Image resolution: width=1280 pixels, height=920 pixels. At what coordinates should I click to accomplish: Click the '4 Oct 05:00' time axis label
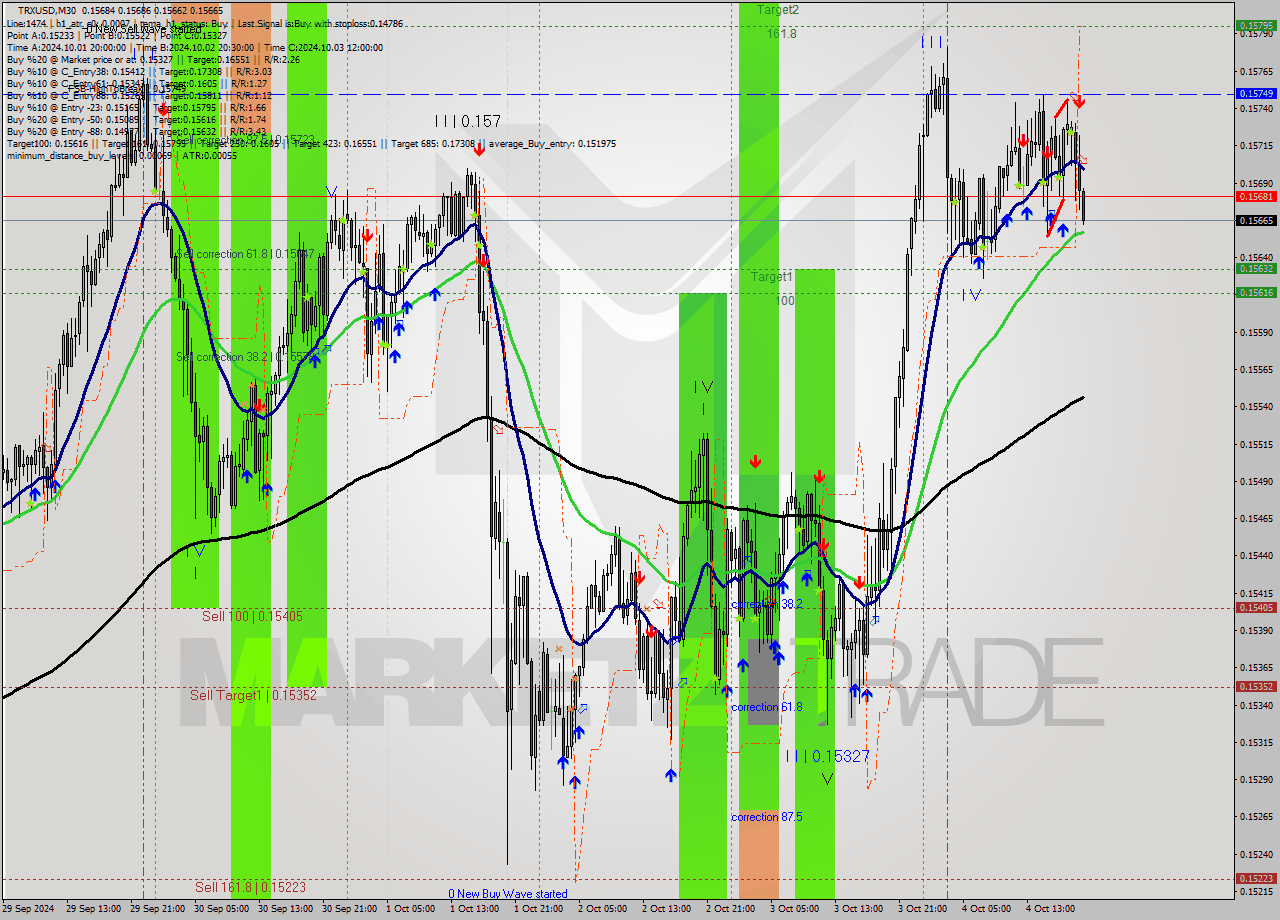pos(987,909)
